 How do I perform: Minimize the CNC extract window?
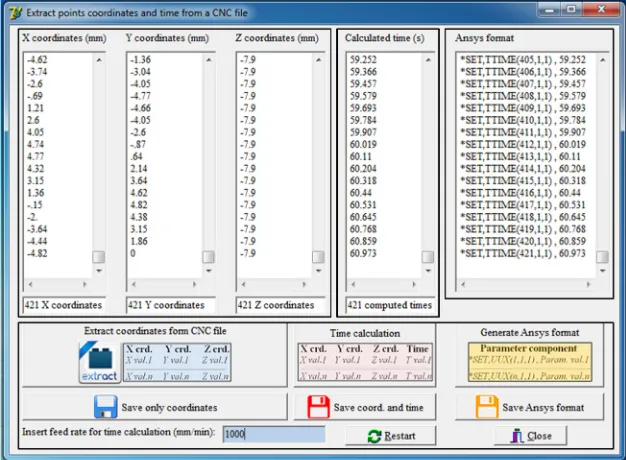(x=550, y=10)
